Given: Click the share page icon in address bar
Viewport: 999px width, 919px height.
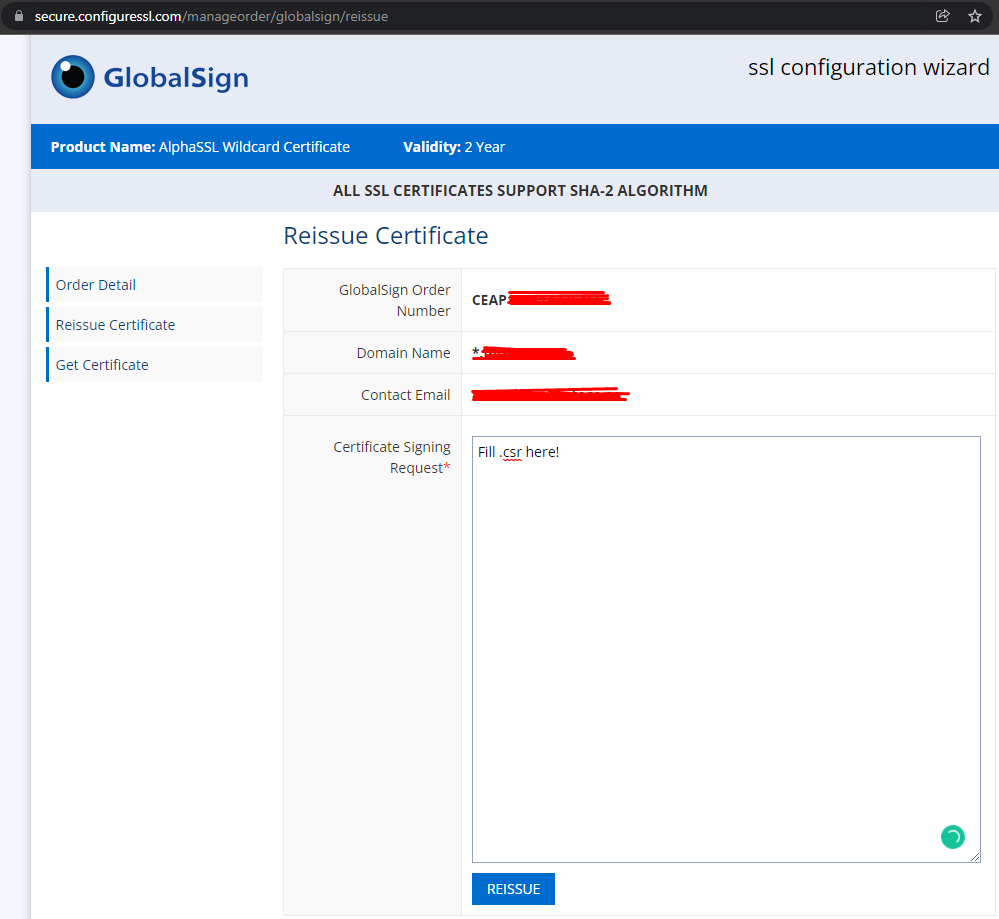Looking at the screenshot, I should pos(942,16).
